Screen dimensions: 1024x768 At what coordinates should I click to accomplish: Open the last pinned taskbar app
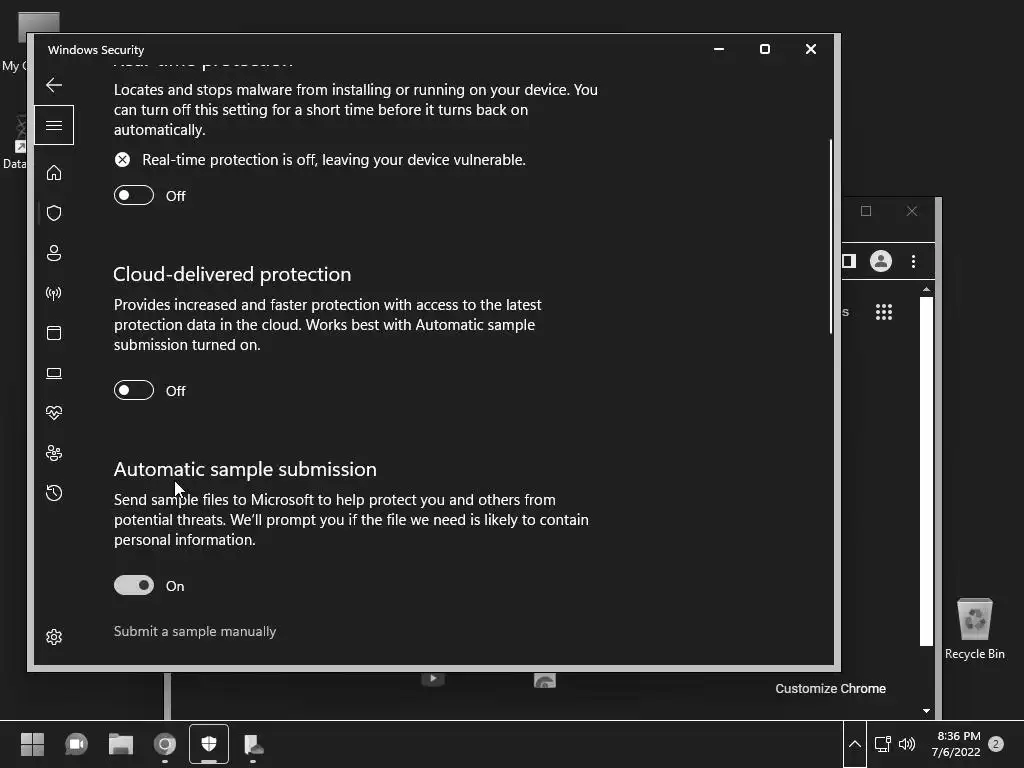pos(253,744)
